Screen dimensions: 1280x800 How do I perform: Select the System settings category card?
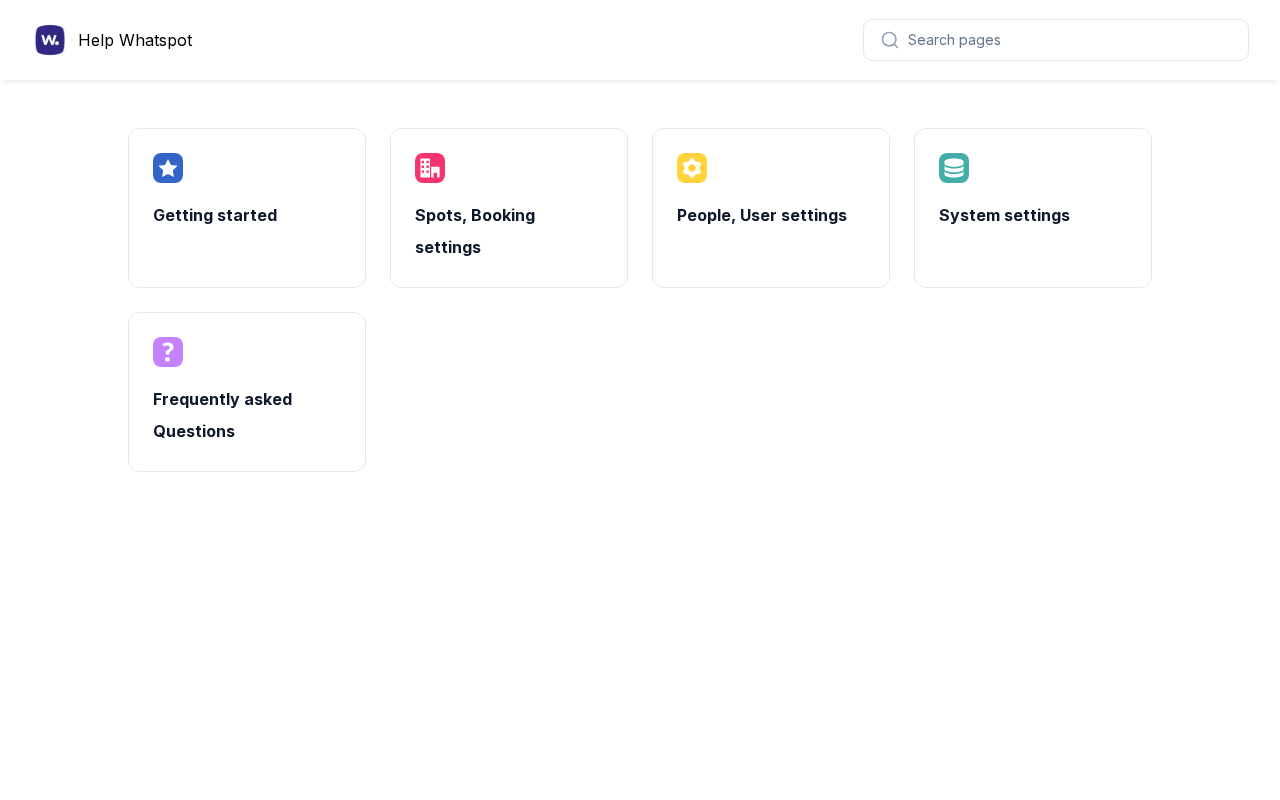pyautogui.click(x=1033, y=208)
